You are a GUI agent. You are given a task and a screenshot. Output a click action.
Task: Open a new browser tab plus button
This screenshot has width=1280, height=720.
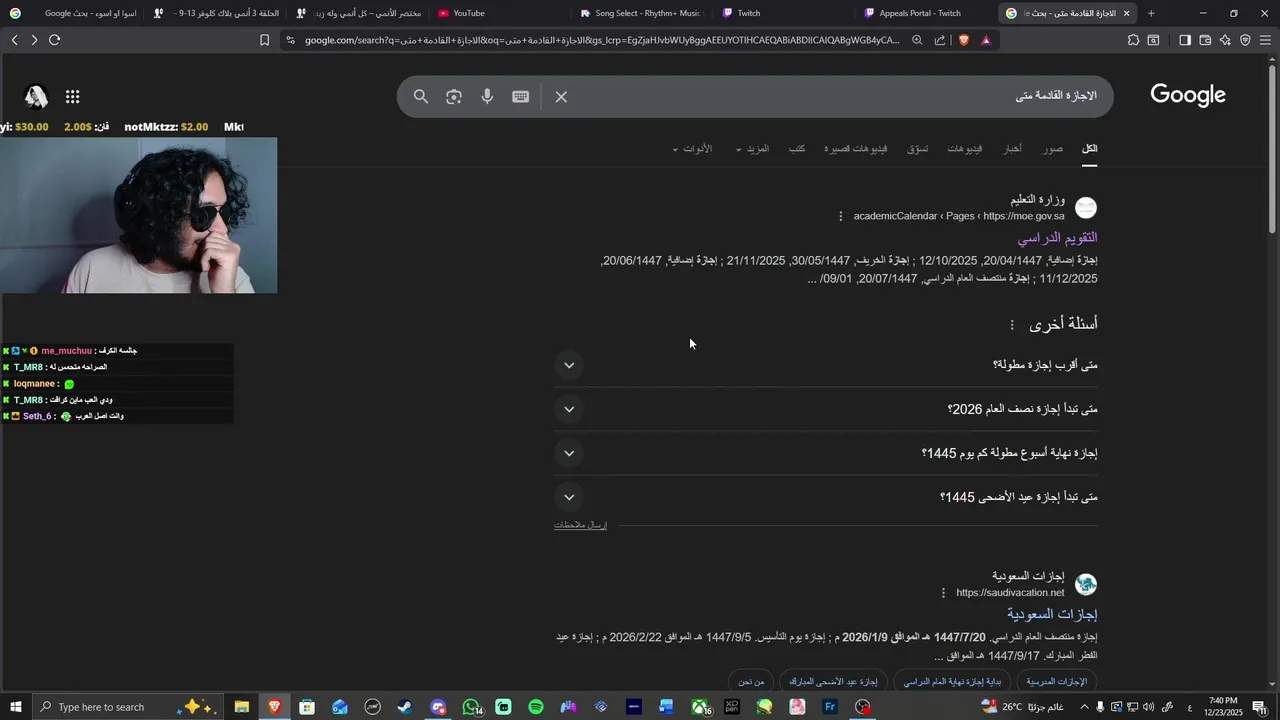(x=1151, y=13)
